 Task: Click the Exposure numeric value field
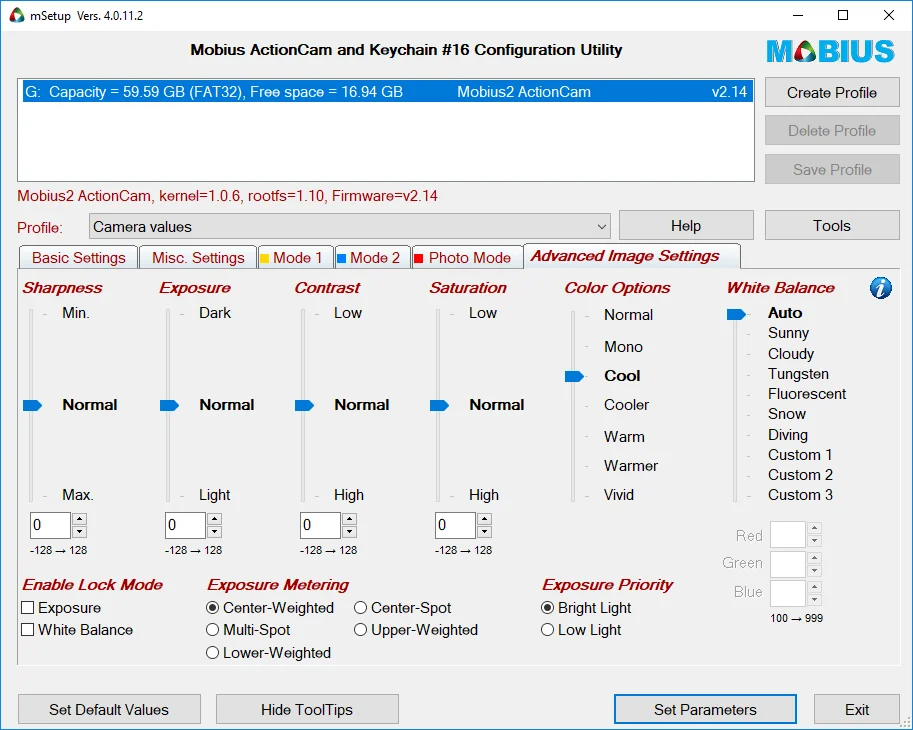tap(186, 525)
